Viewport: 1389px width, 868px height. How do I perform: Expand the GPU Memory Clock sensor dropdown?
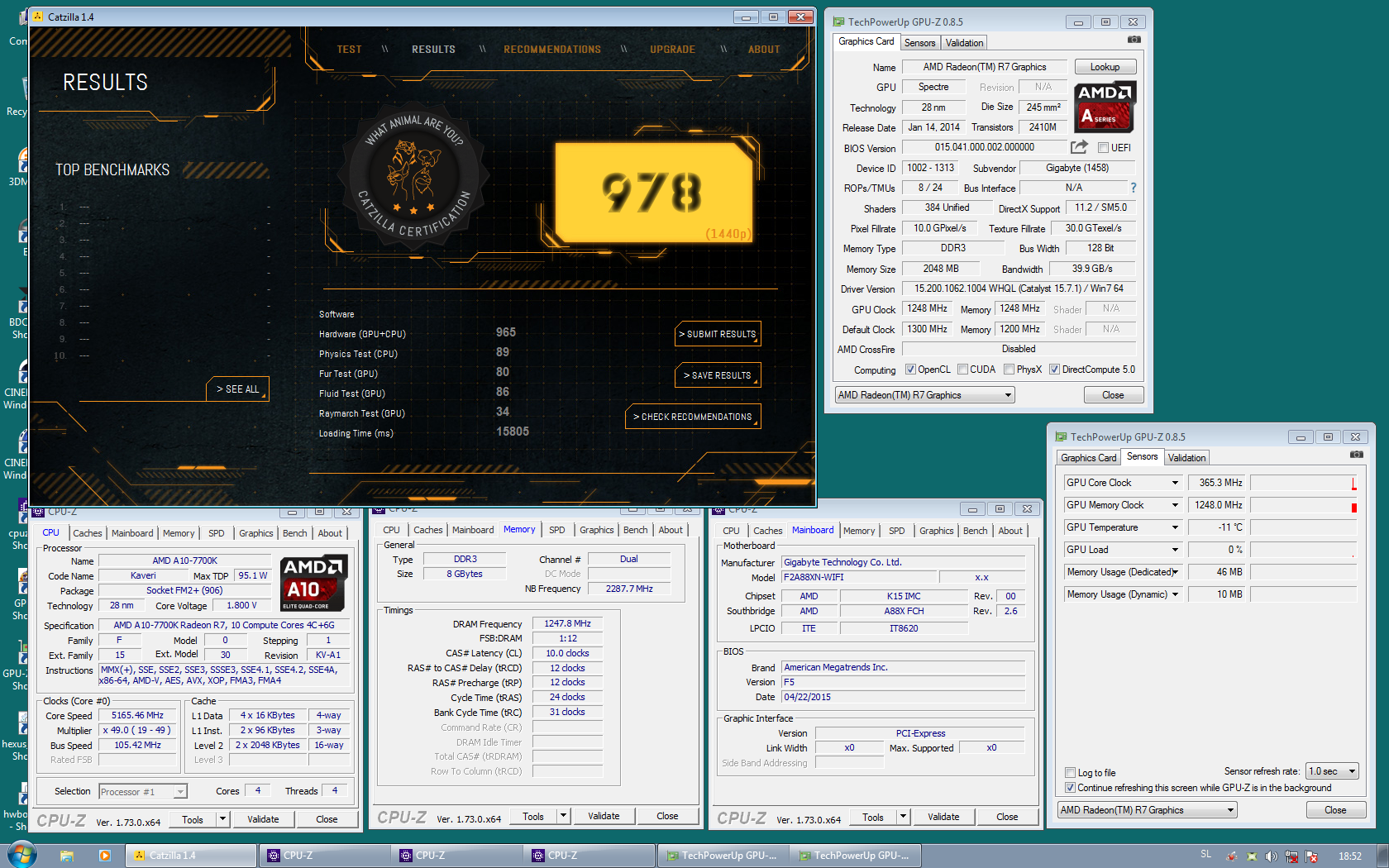click(x=1175, y=505)
